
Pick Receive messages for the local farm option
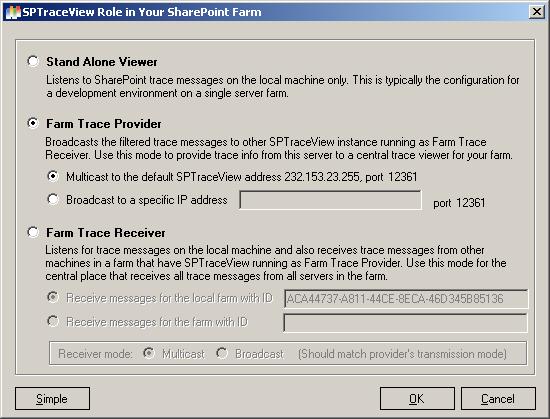[x=53, y=297]
